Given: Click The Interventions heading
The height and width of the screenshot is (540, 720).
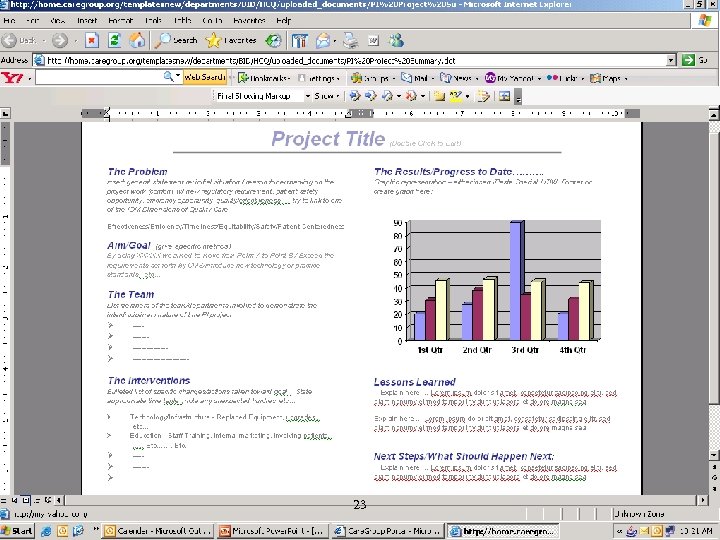Looking at the screenshot, I should pos(149,380).
